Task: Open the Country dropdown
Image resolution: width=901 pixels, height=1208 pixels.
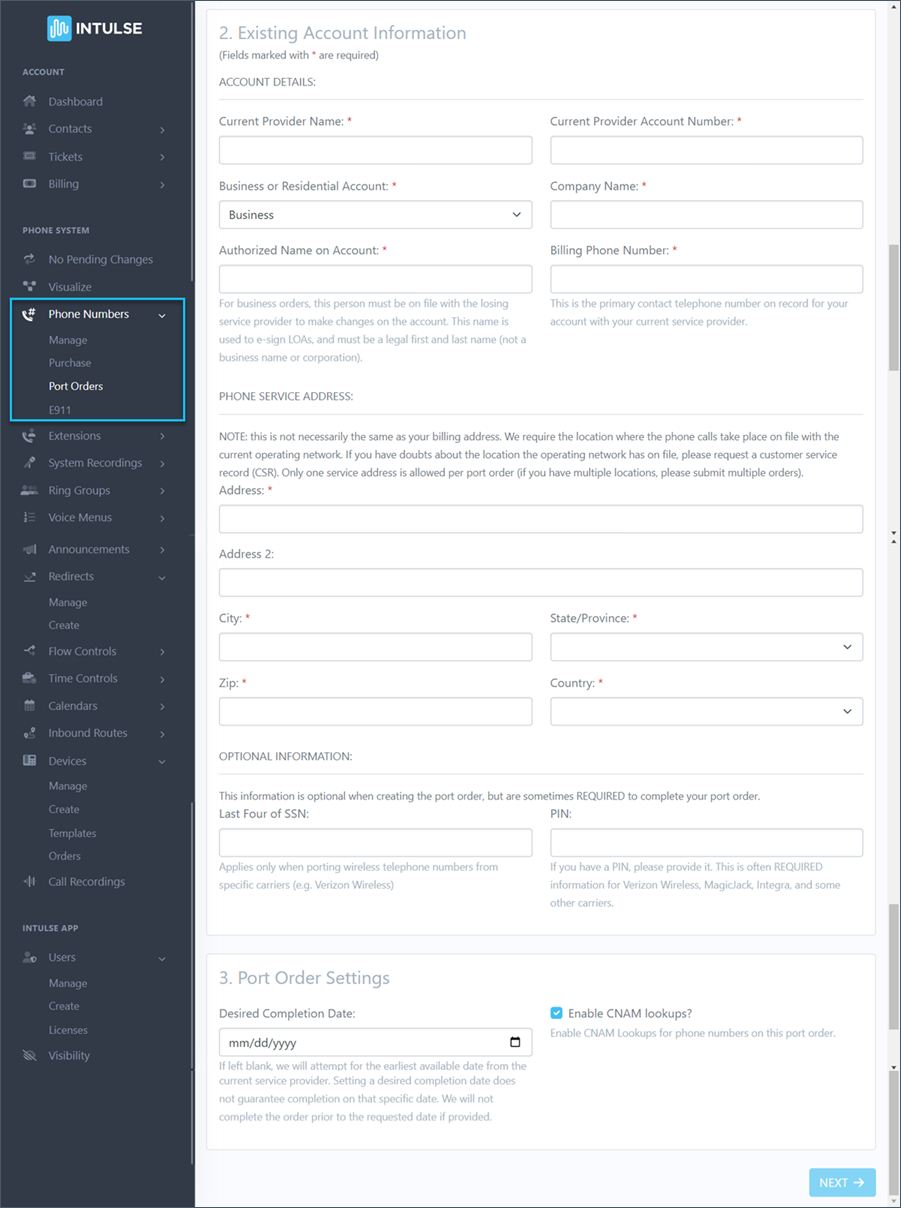Action: pyautogui.click(x=706, y=712)
